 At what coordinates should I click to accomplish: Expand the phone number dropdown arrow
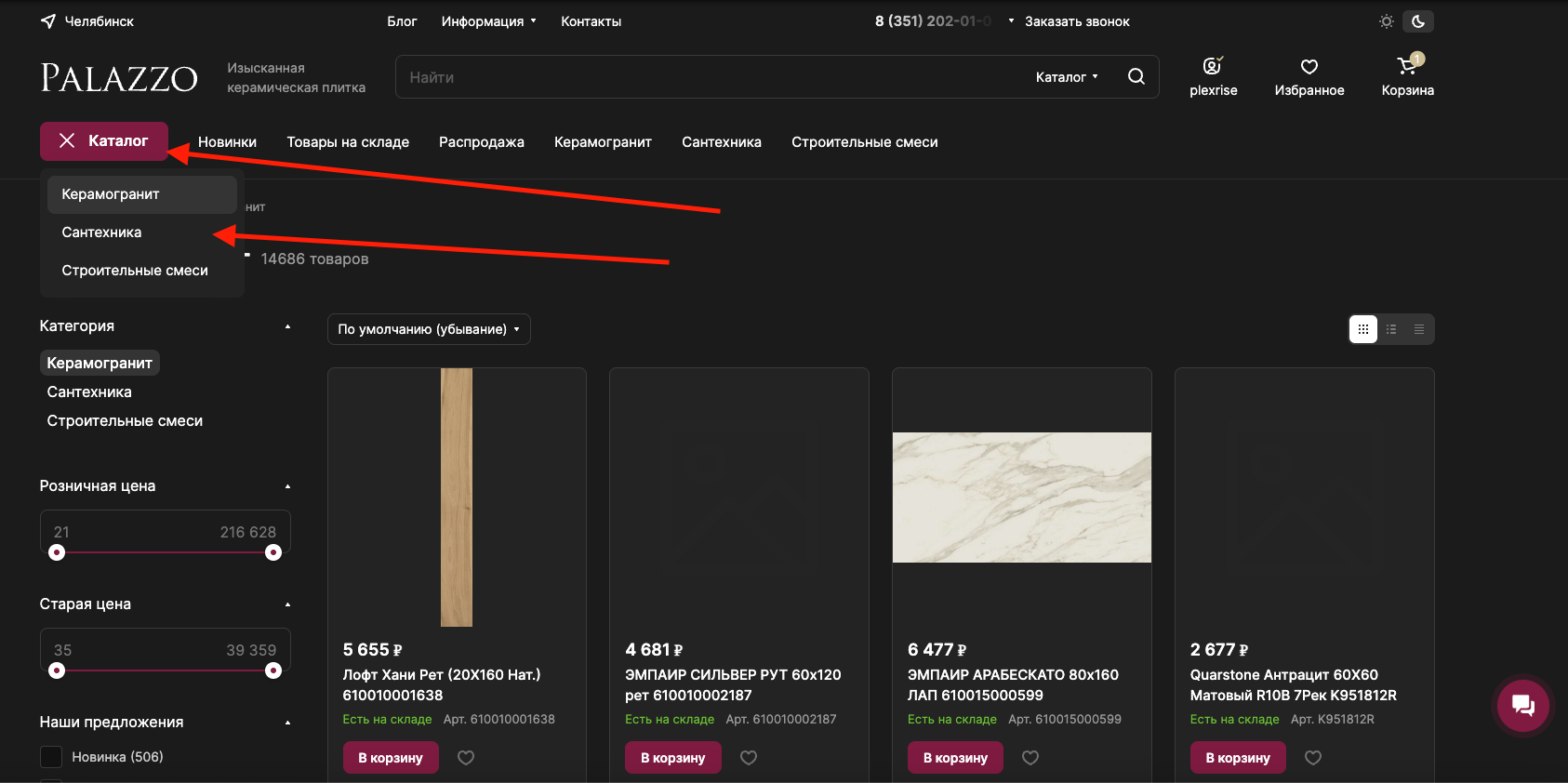coord(1011,20)
